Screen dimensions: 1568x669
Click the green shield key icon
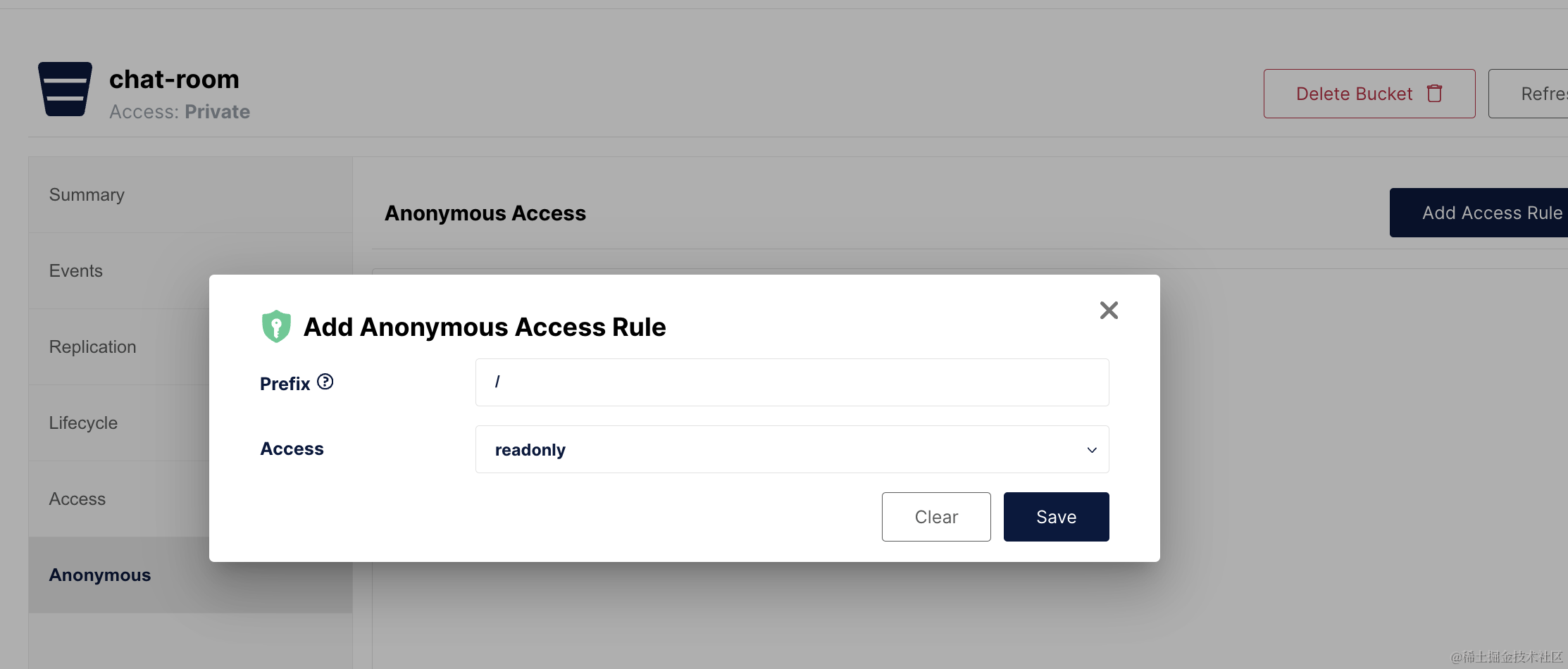pyautogui.click(x=276, y=326)
